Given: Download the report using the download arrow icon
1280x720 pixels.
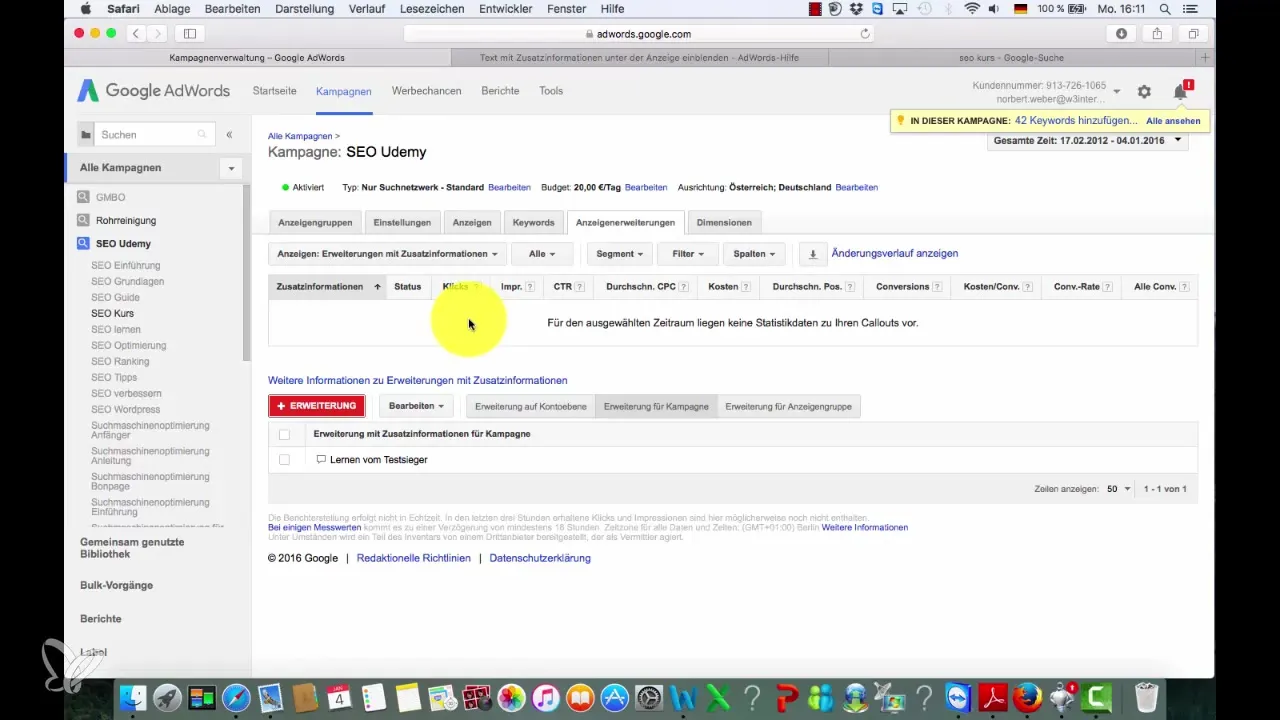Looking at the screenshot, I should [x=812, y=254].
